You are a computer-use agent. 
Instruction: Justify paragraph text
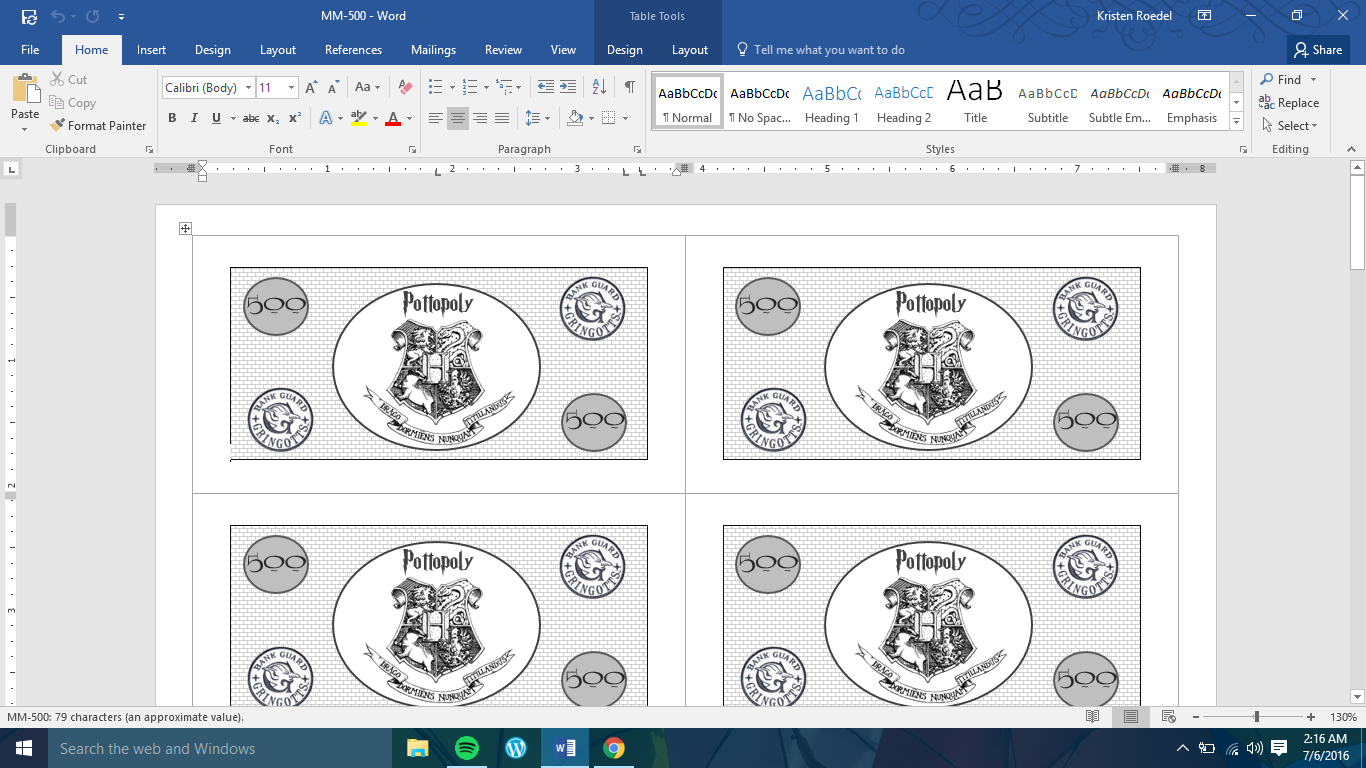[x=502, y=118]
